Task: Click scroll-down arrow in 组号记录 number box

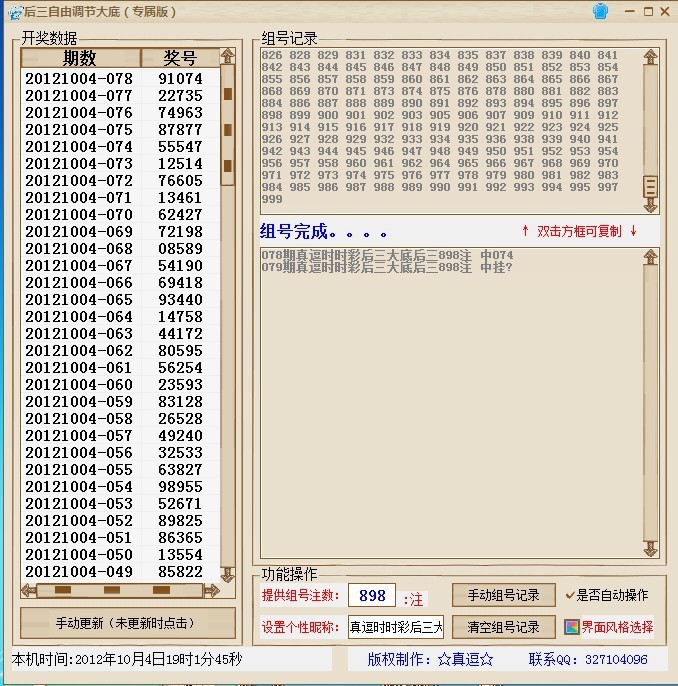Action: pos(650,205)
